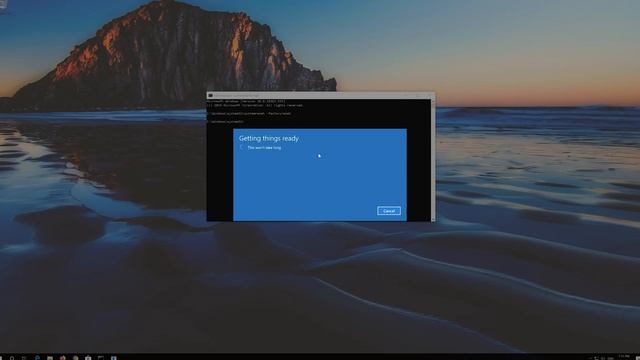The height and width of the screenshot is (360, 640).
Task: Select the Command Prompt taskbar icon
Action: point(100,358)
